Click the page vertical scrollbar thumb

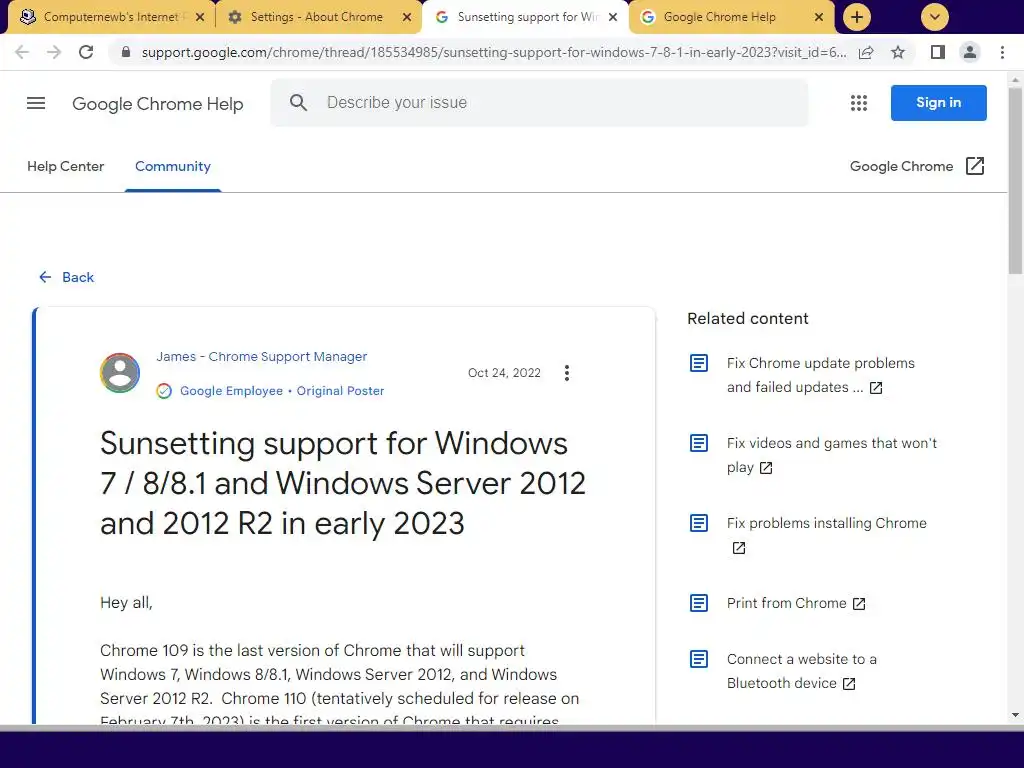tap(1015, 180)
